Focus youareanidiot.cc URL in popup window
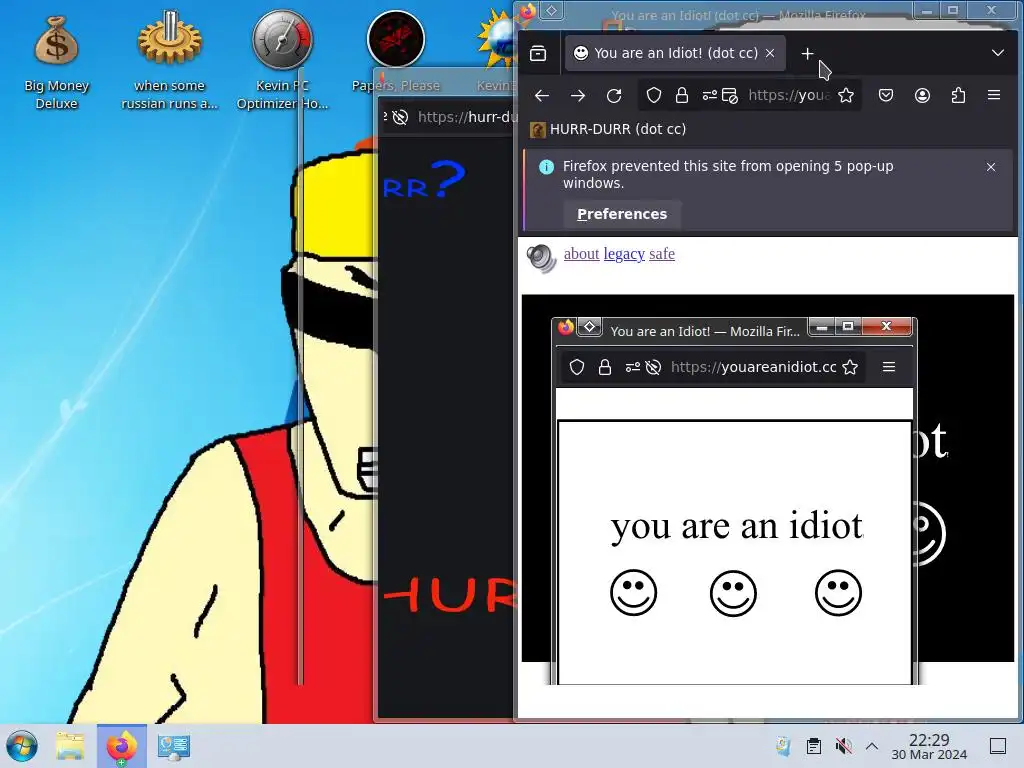 point(754,367)
